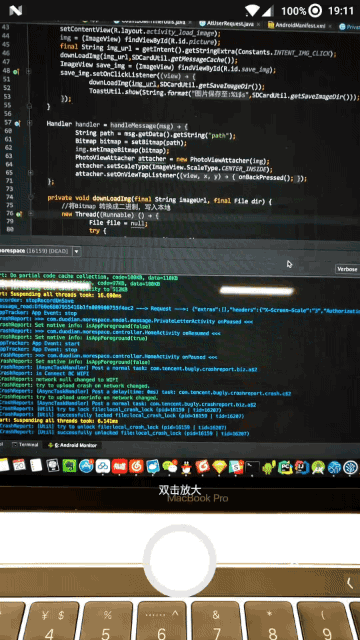Image resolution: width=360 pixels, height=640 pixels.
Task: Click the gutter override icon on line 48
Action: click(16, 72)
